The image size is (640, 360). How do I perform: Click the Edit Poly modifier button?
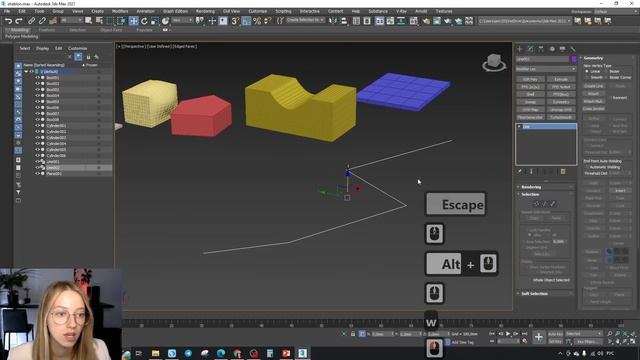[x=530, y=79]
